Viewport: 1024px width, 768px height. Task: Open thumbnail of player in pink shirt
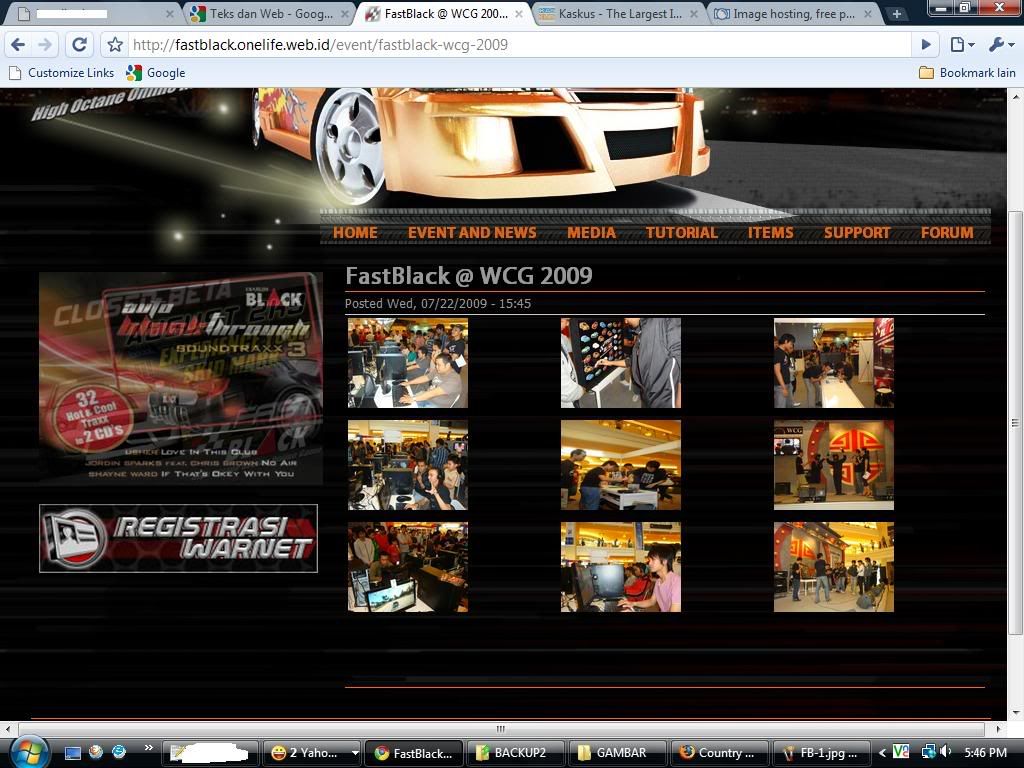pyautogui.click(x=620, y=567)
